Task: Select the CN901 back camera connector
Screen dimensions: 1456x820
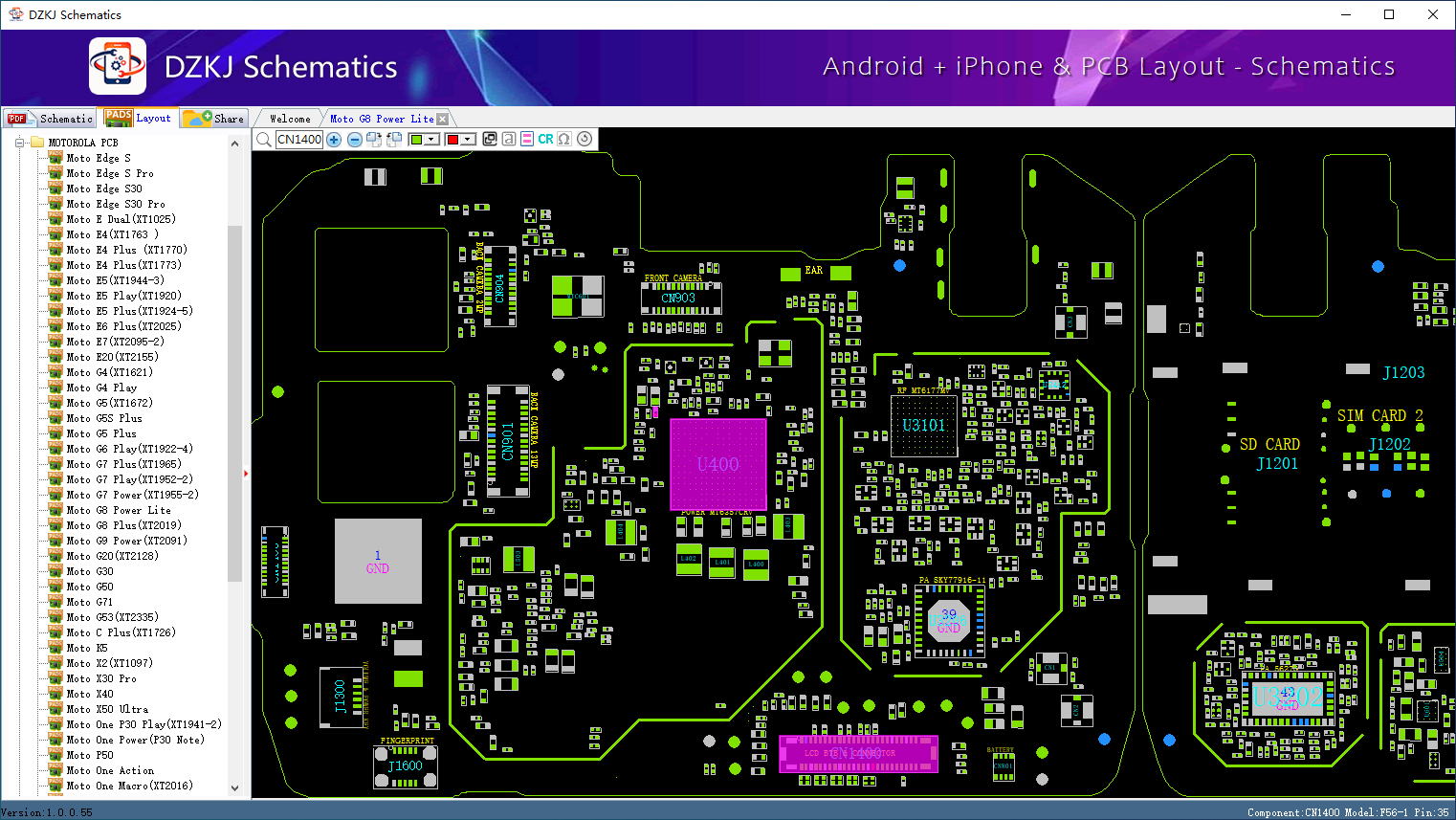Action: pyautogui.click(x=508, y=441)
